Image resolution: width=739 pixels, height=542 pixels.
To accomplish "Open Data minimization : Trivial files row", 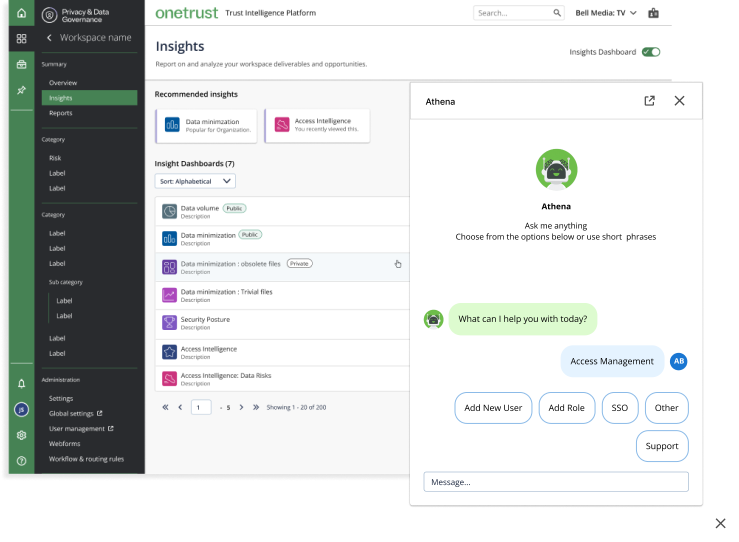I will pos(282,296).
